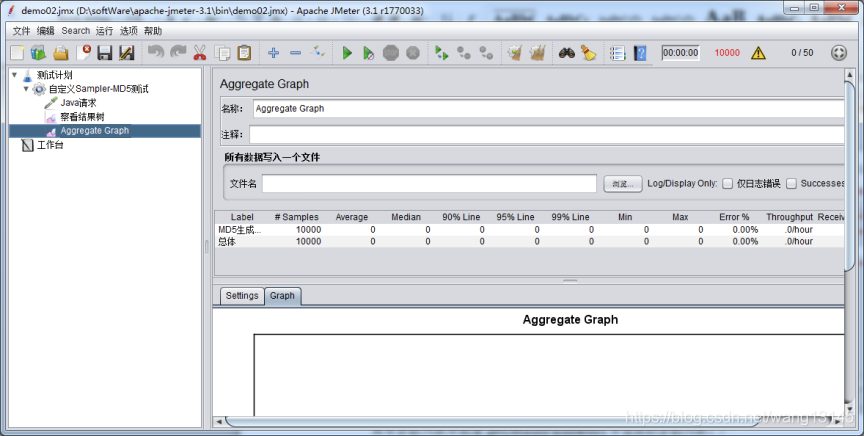Click the Copy icon
This screenshot has height=436, width=864.
(223, 53)
